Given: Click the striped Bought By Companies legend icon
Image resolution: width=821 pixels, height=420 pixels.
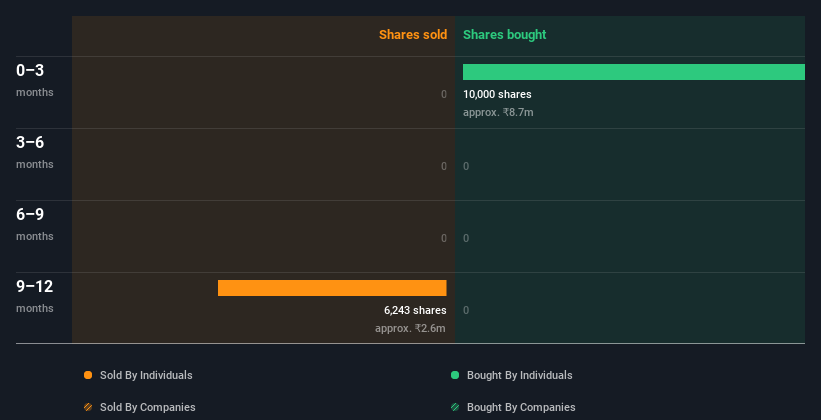Looking at the screenshot, I should [x=455, y=407].
